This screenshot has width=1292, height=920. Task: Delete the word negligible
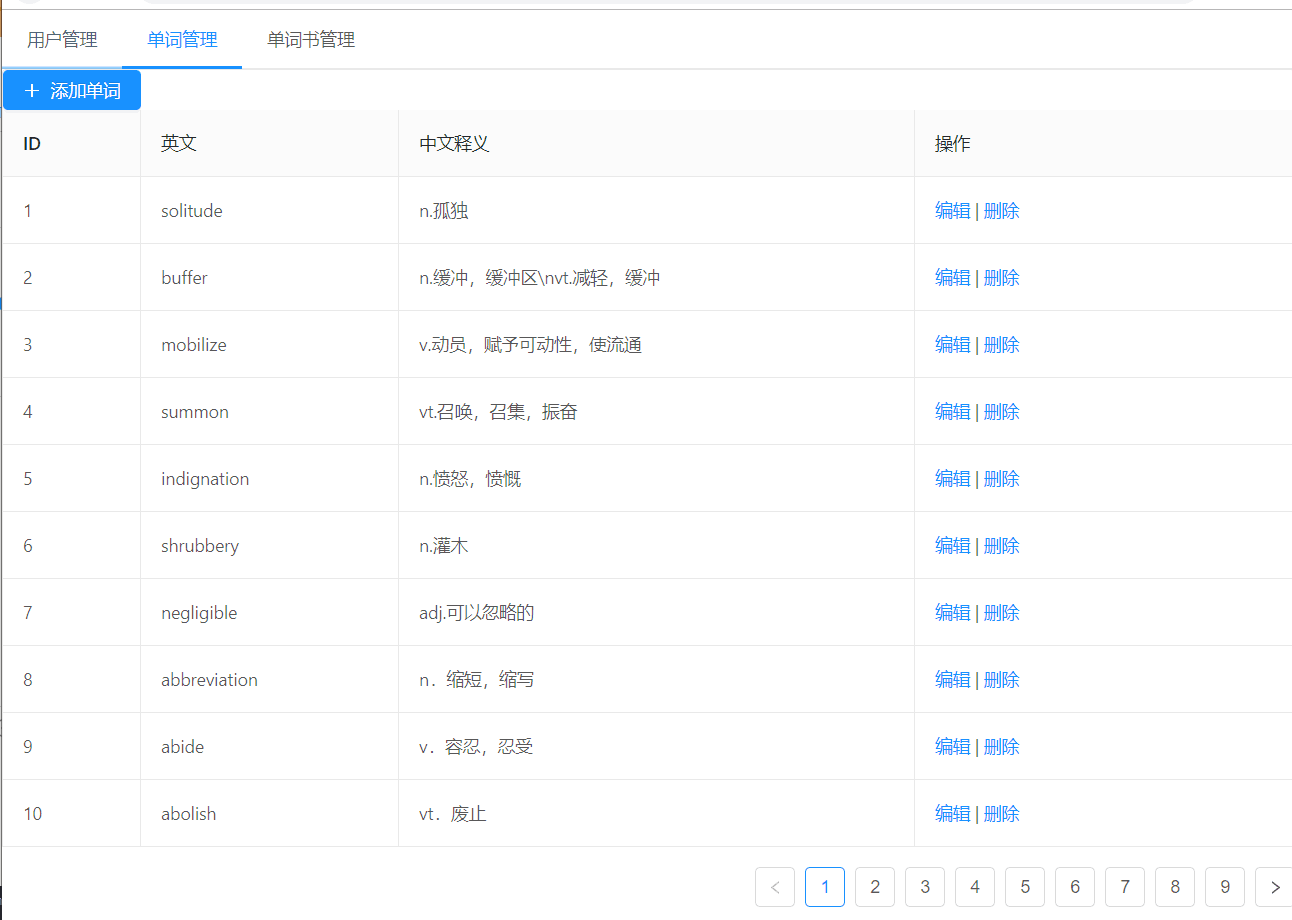tap(1002, 613)
